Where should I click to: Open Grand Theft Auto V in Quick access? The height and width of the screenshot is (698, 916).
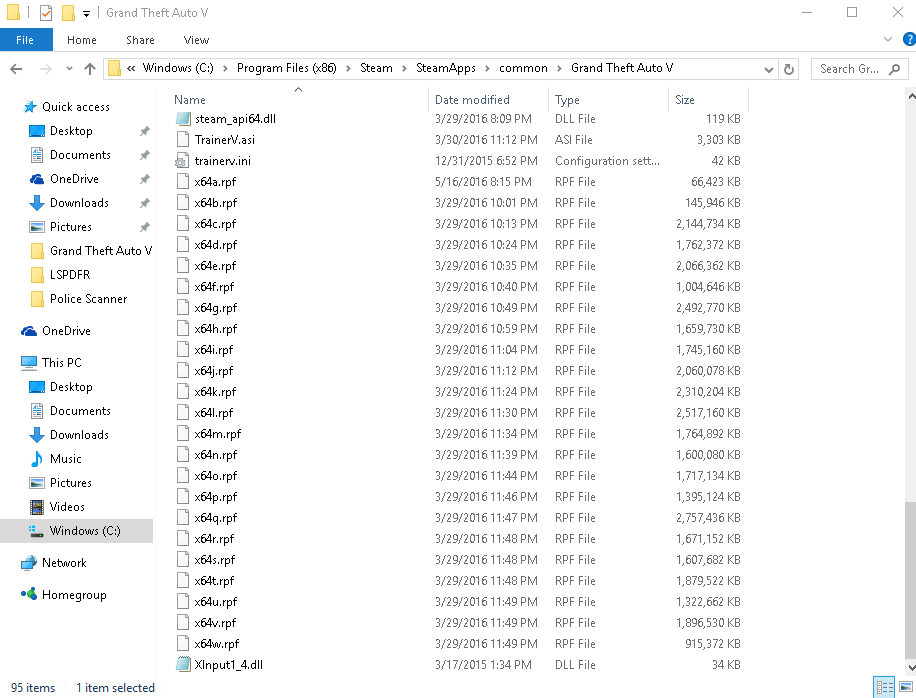[100, 251]
